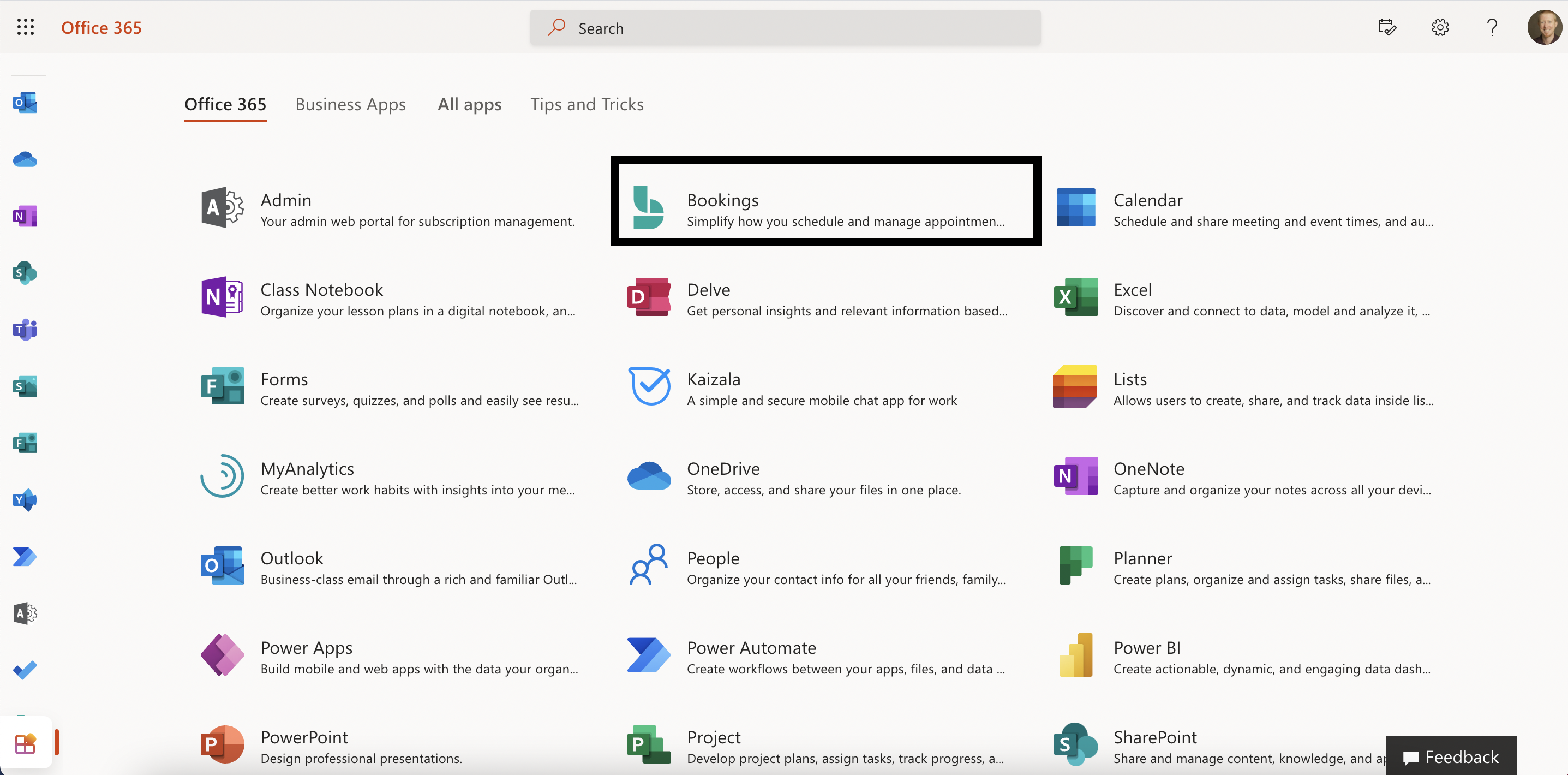Open the People app tile
The height and width of the screenshot is (775, 1568).
817,566
